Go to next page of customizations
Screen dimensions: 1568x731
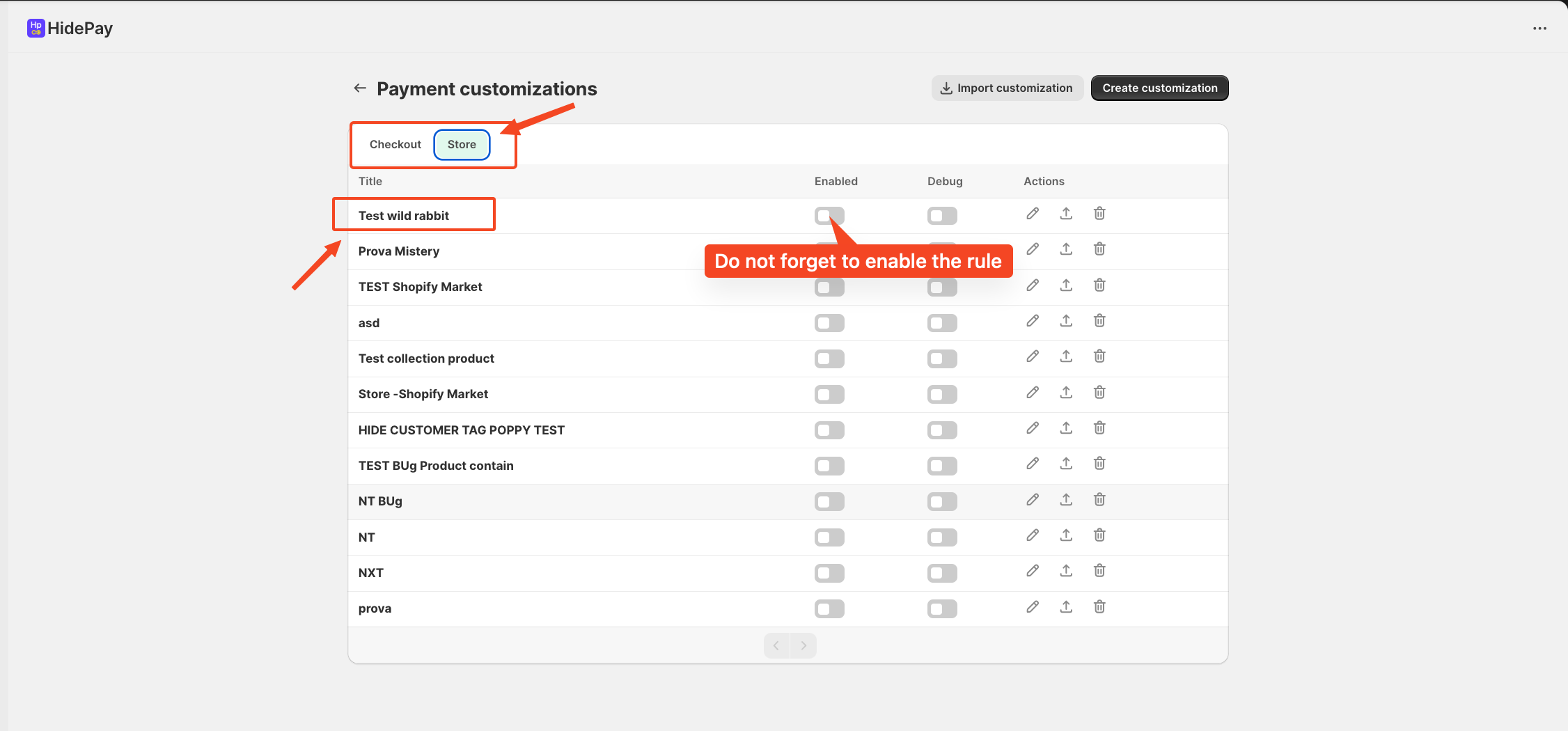803,645
